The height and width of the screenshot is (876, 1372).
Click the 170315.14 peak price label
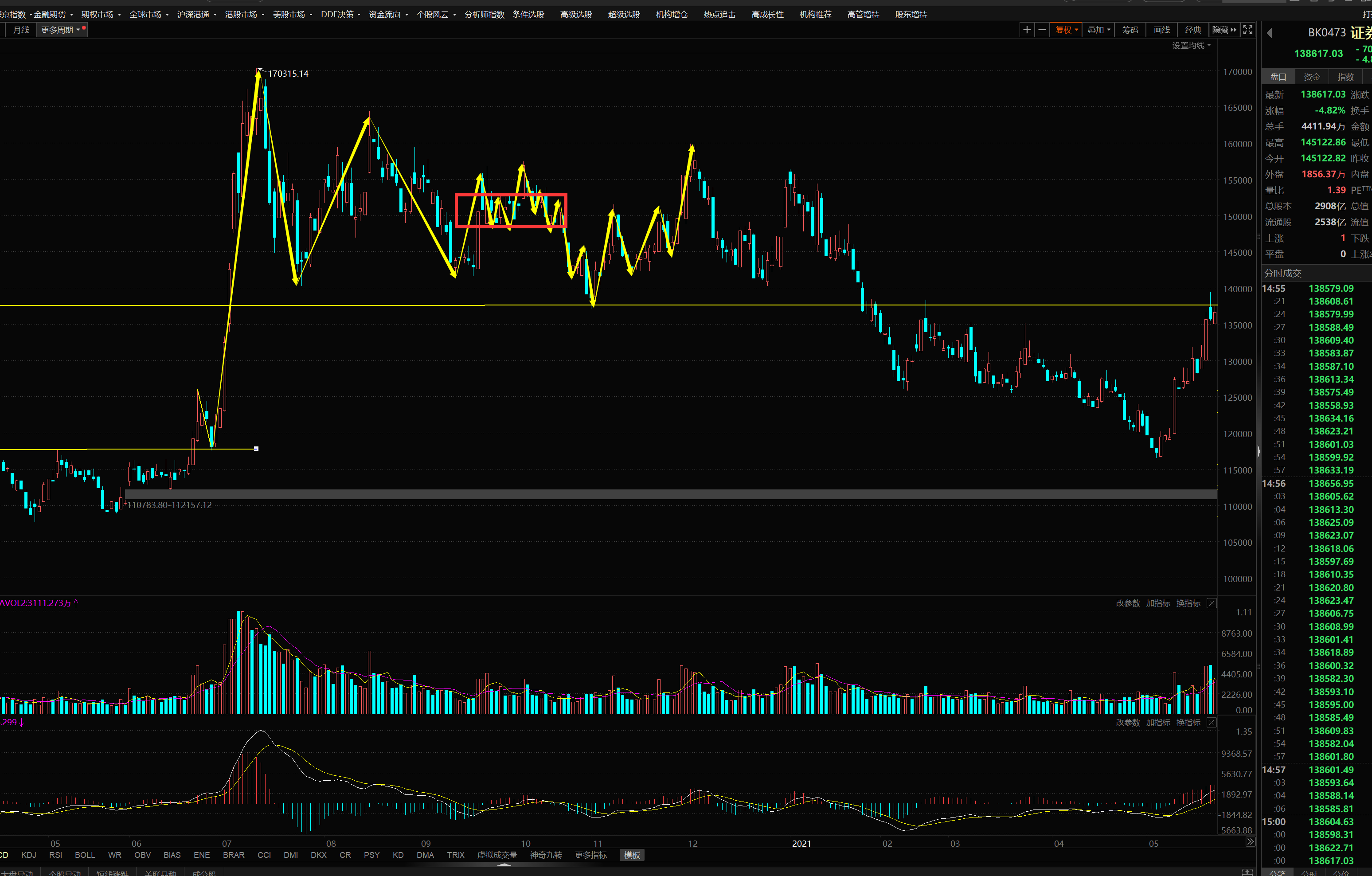[288, 74]
